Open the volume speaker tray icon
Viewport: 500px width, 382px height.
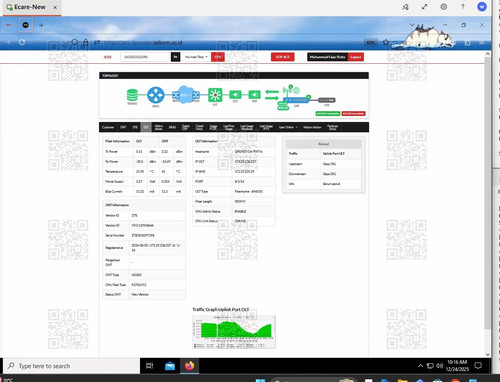tap(439, 366)
